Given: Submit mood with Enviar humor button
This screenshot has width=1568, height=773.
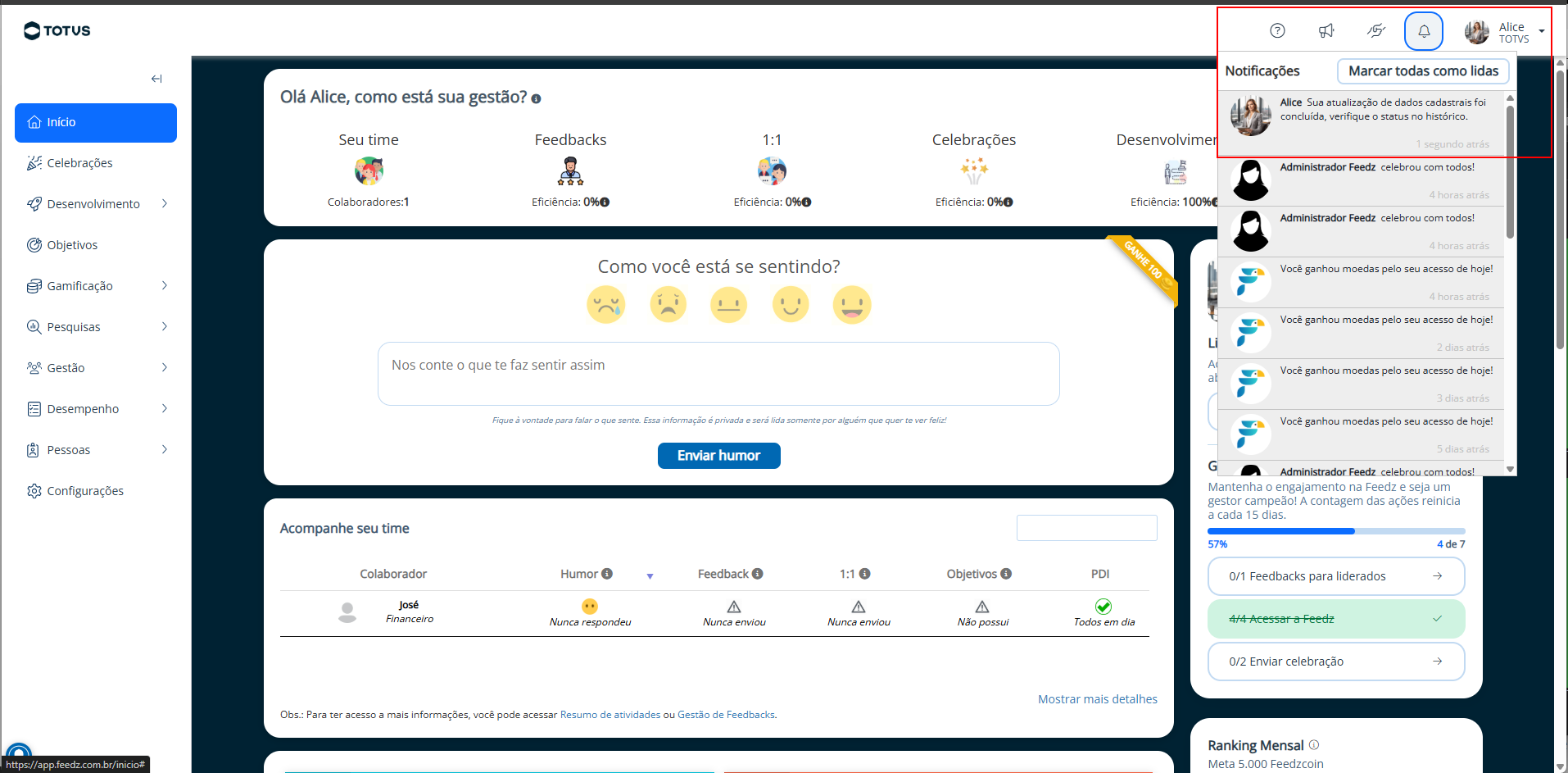Looking at the screenshot, I should 718,456.
